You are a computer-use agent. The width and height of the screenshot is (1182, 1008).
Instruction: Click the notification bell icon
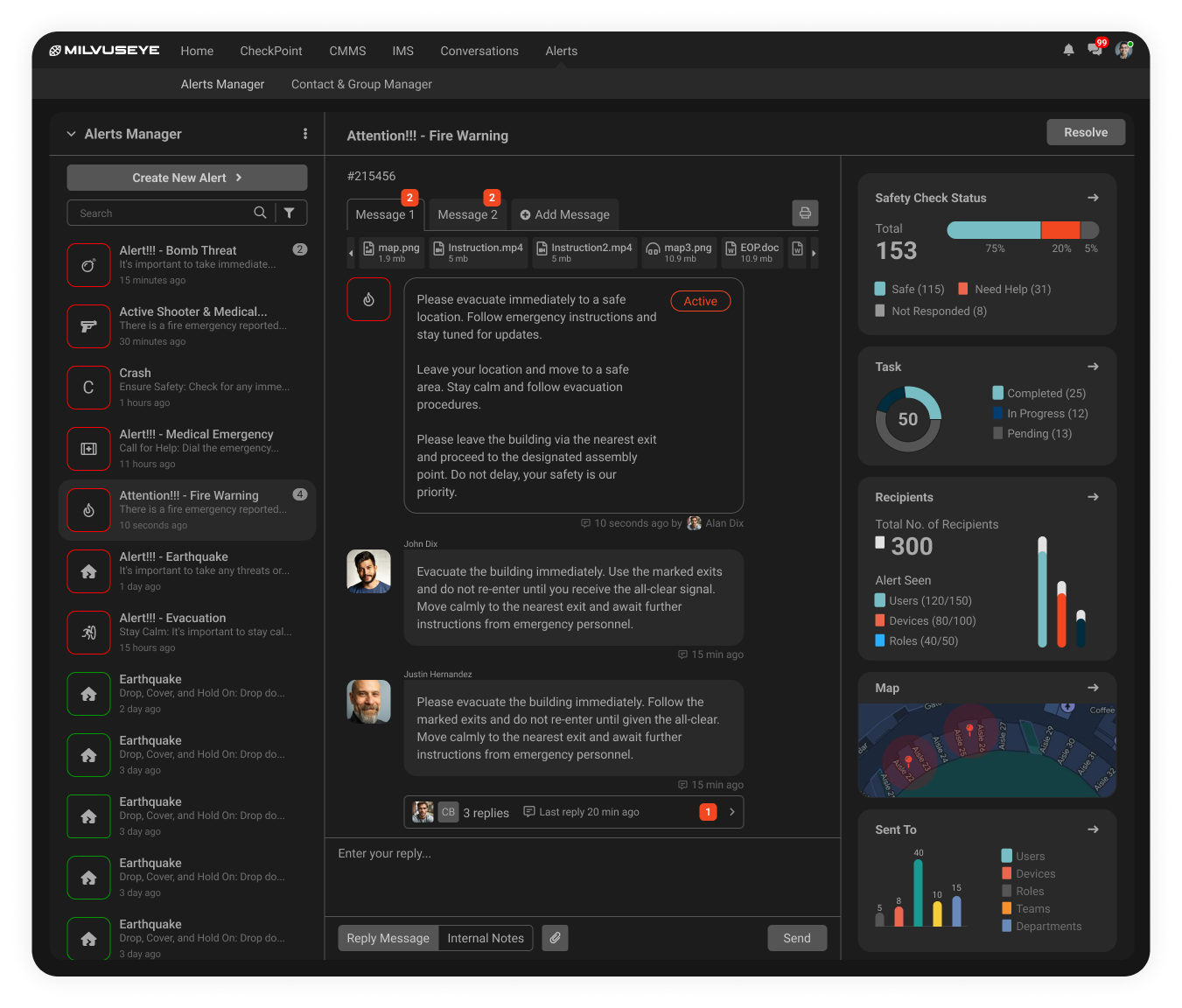click(1068, 51)
